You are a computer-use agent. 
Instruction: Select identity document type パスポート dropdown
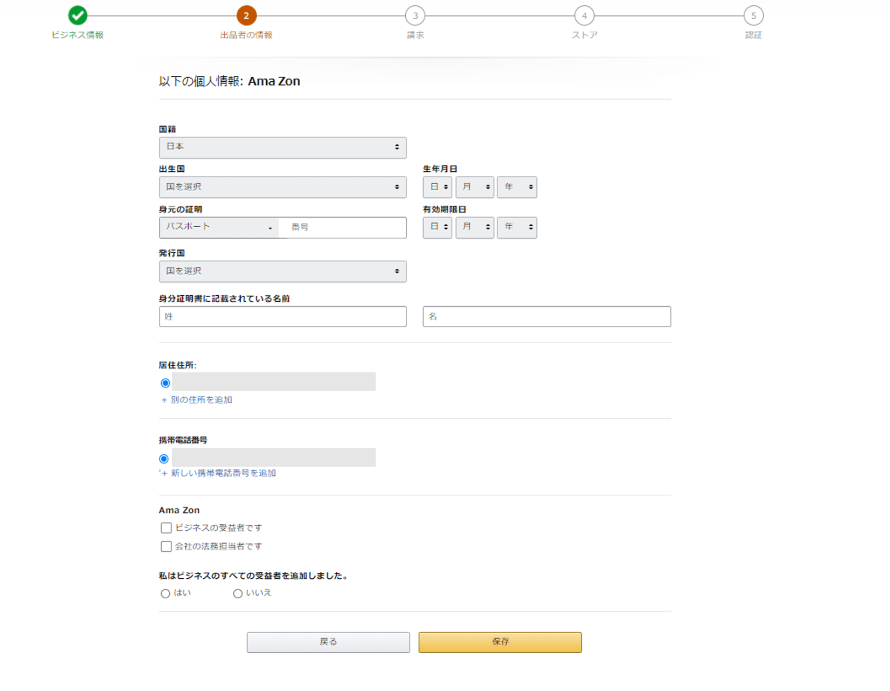coord(219,228)
